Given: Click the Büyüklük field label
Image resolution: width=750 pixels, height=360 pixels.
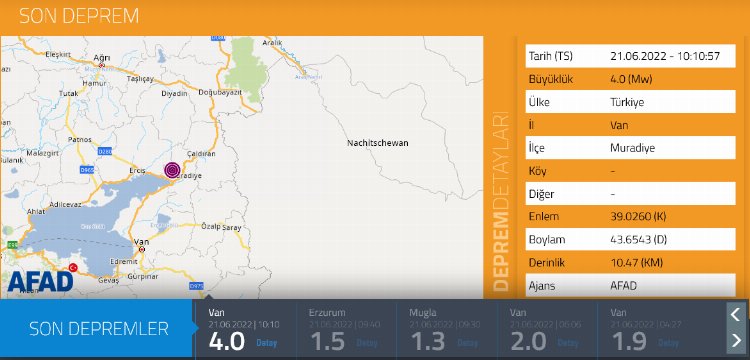Looking at the screenshot, I should coord(551,79).
